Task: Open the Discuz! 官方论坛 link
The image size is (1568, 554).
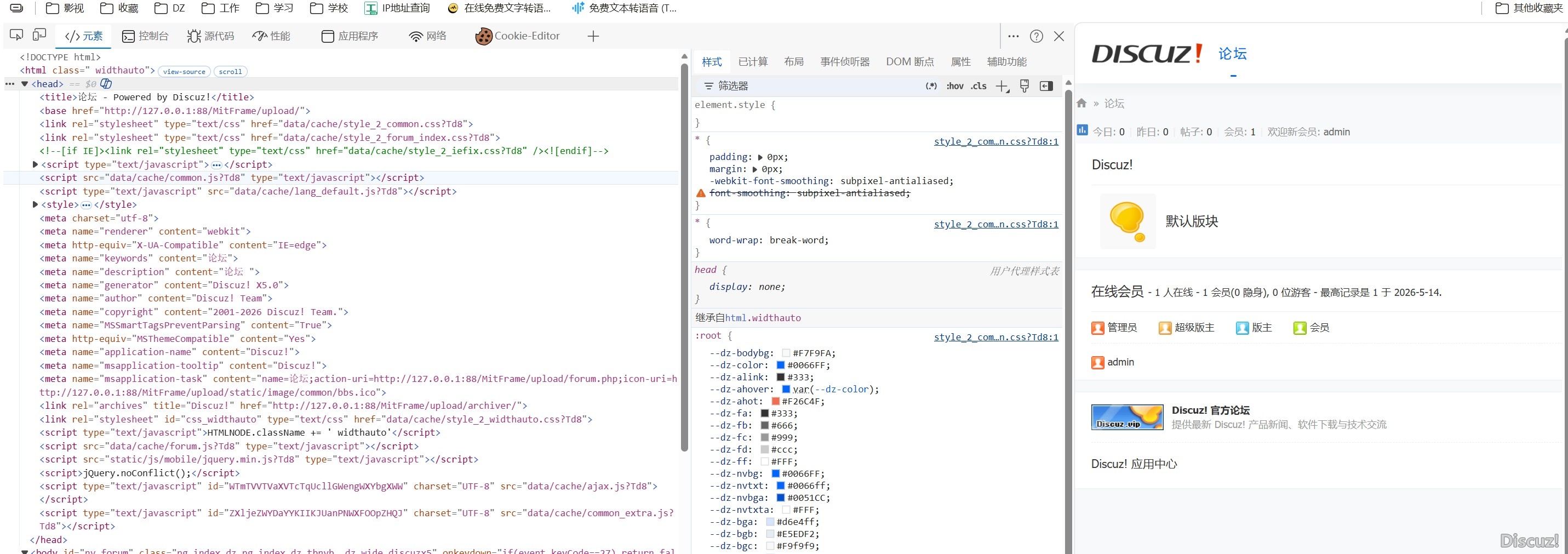Action: (x=1211, y=410)
